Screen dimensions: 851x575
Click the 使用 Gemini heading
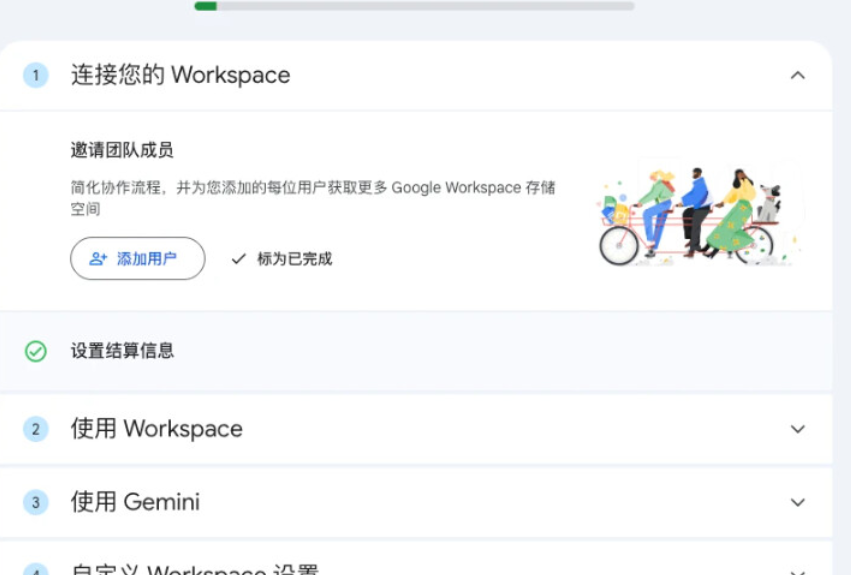pos(135,502)
